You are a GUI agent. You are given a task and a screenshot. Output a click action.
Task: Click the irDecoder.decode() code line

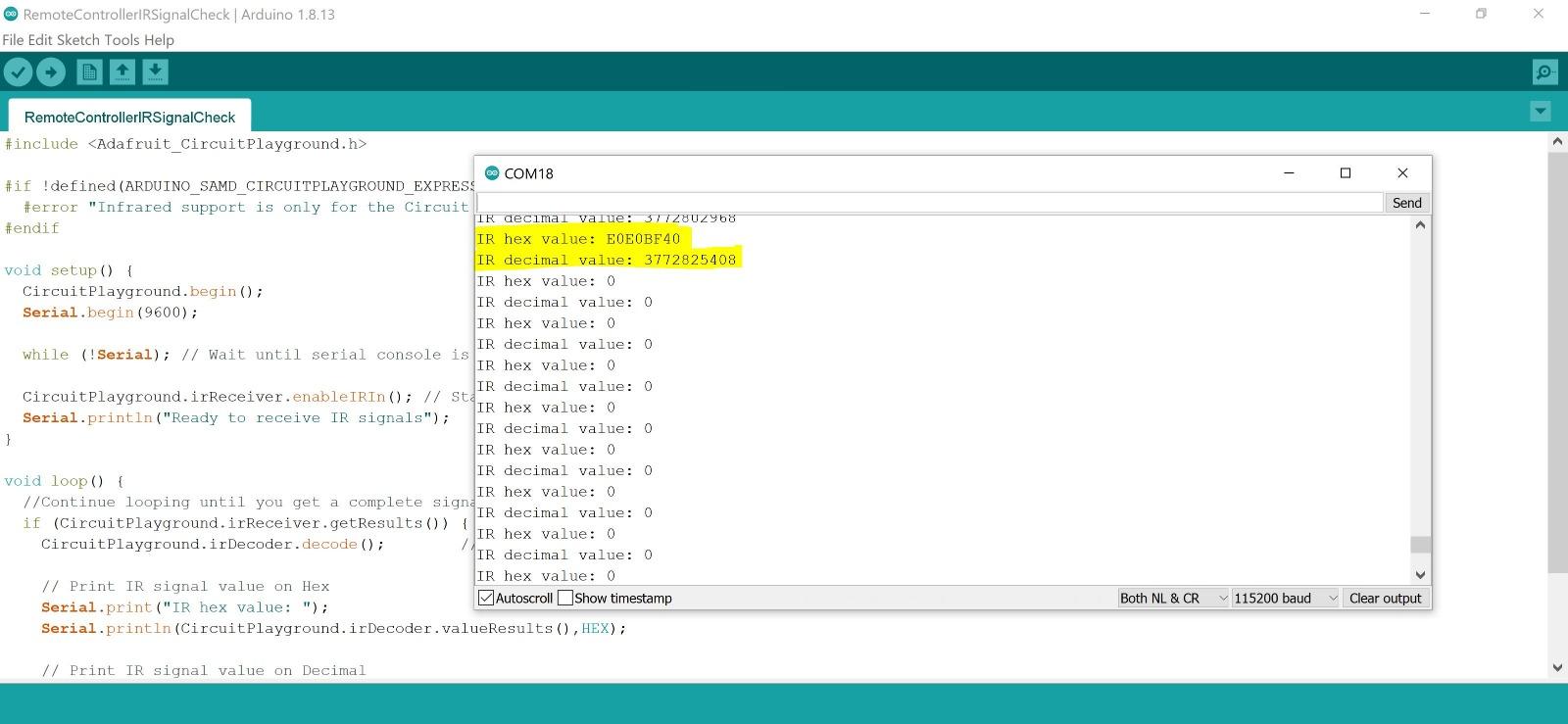tap(213, 544)
